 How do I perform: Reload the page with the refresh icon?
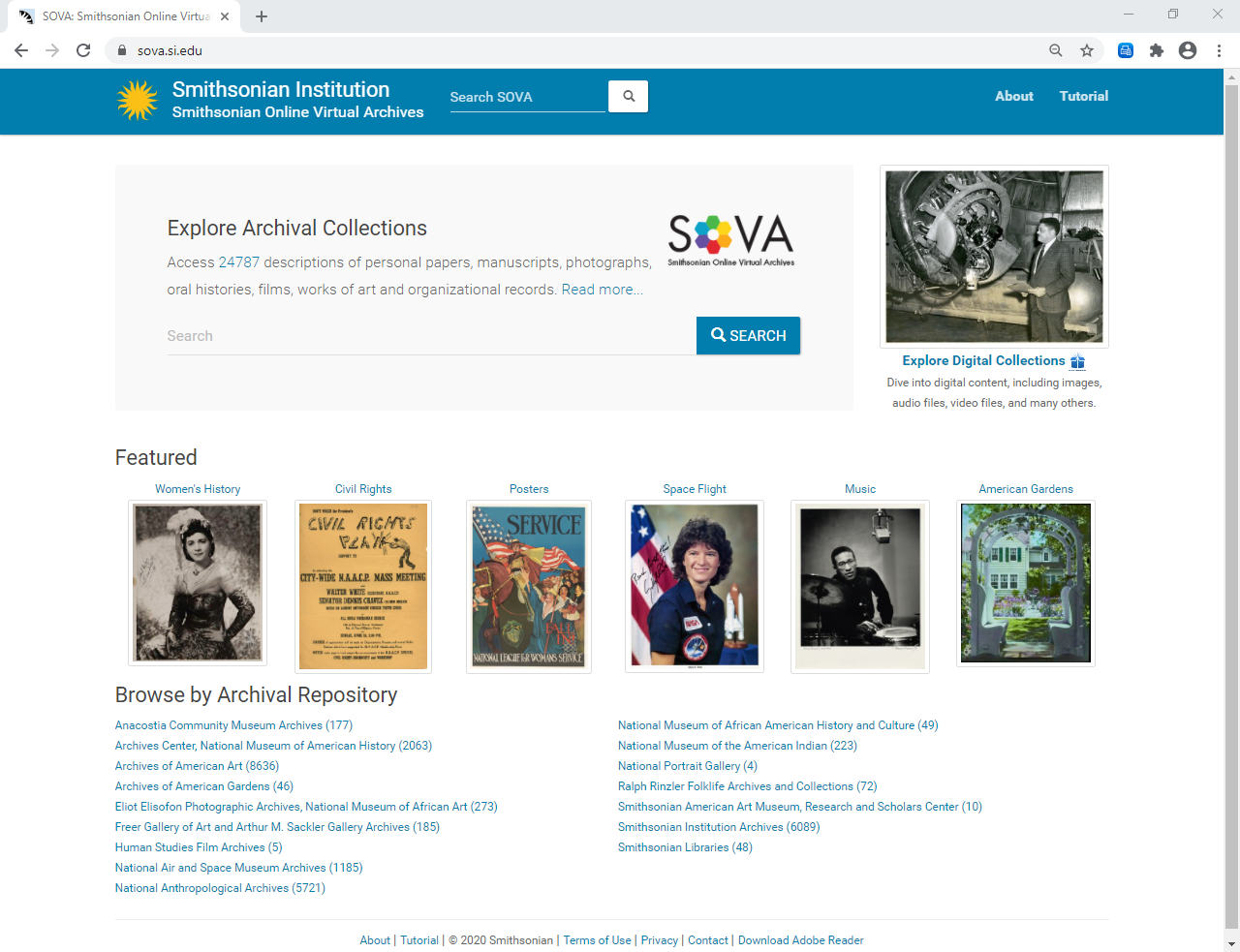tap(83, 50)
